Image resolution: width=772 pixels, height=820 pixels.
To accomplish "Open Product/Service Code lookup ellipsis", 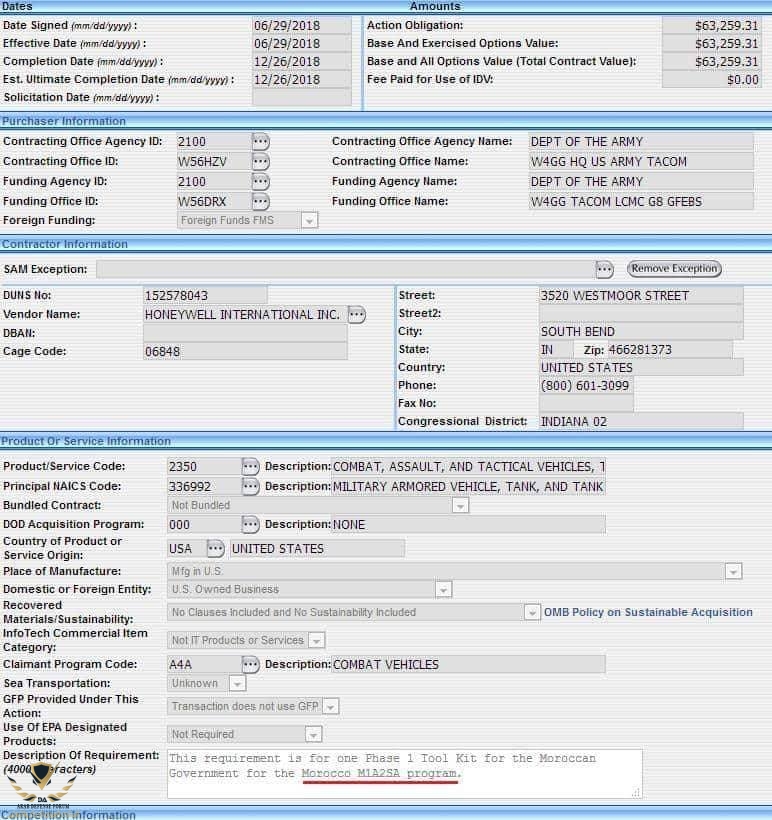I will coord(250,467).
